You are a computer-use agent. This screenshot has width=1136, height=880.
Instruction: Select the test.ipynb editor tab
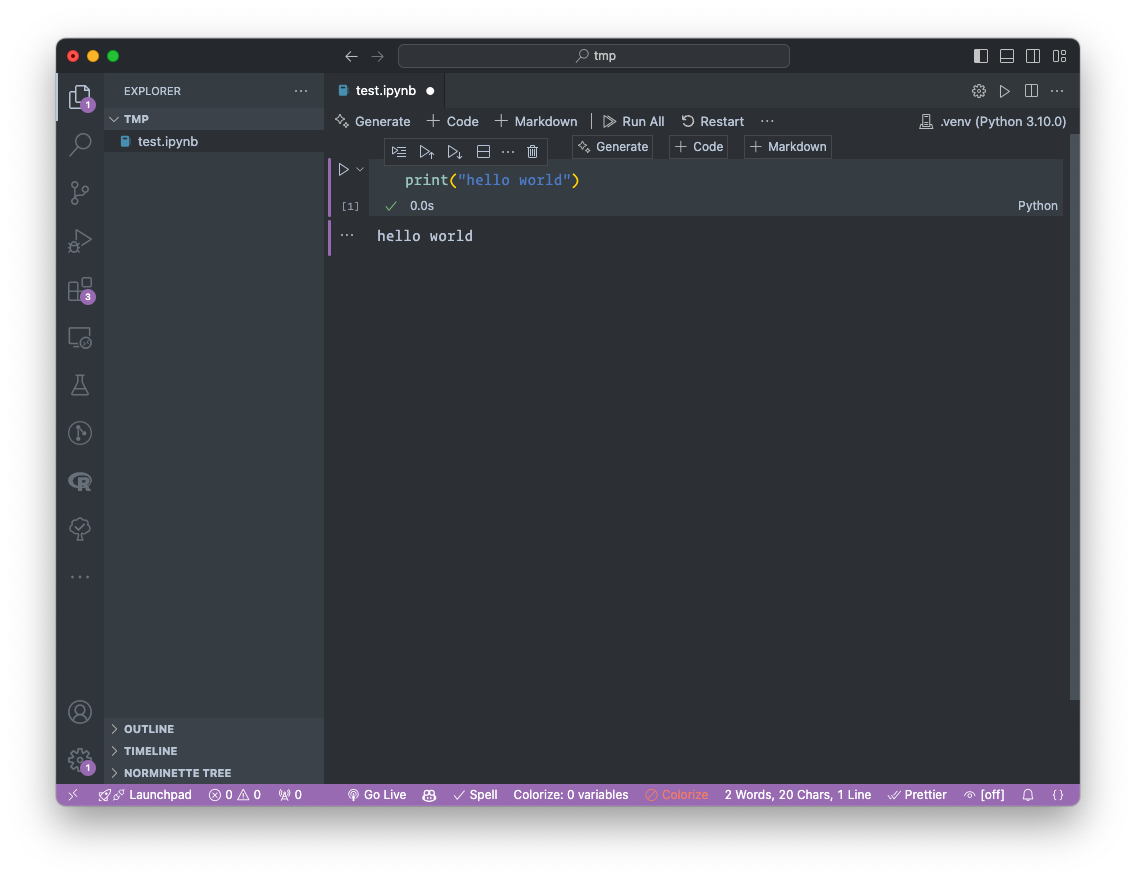(x=385, y=91)
